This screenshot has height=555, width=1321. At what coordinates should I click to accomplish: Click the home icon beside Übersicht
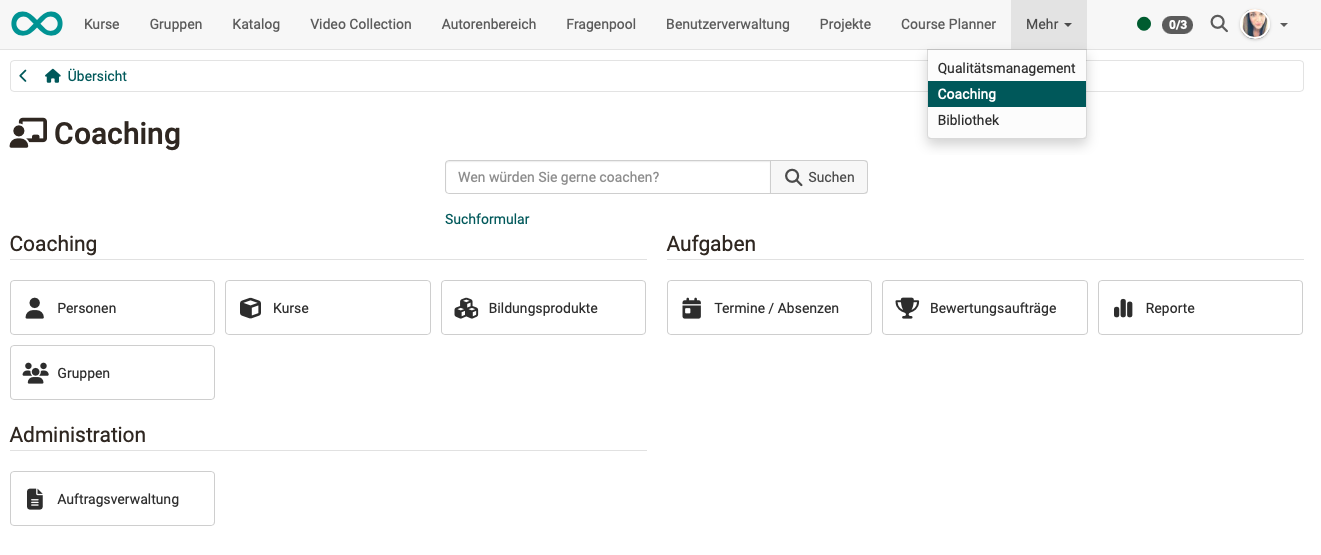click(x=53, y=76)
